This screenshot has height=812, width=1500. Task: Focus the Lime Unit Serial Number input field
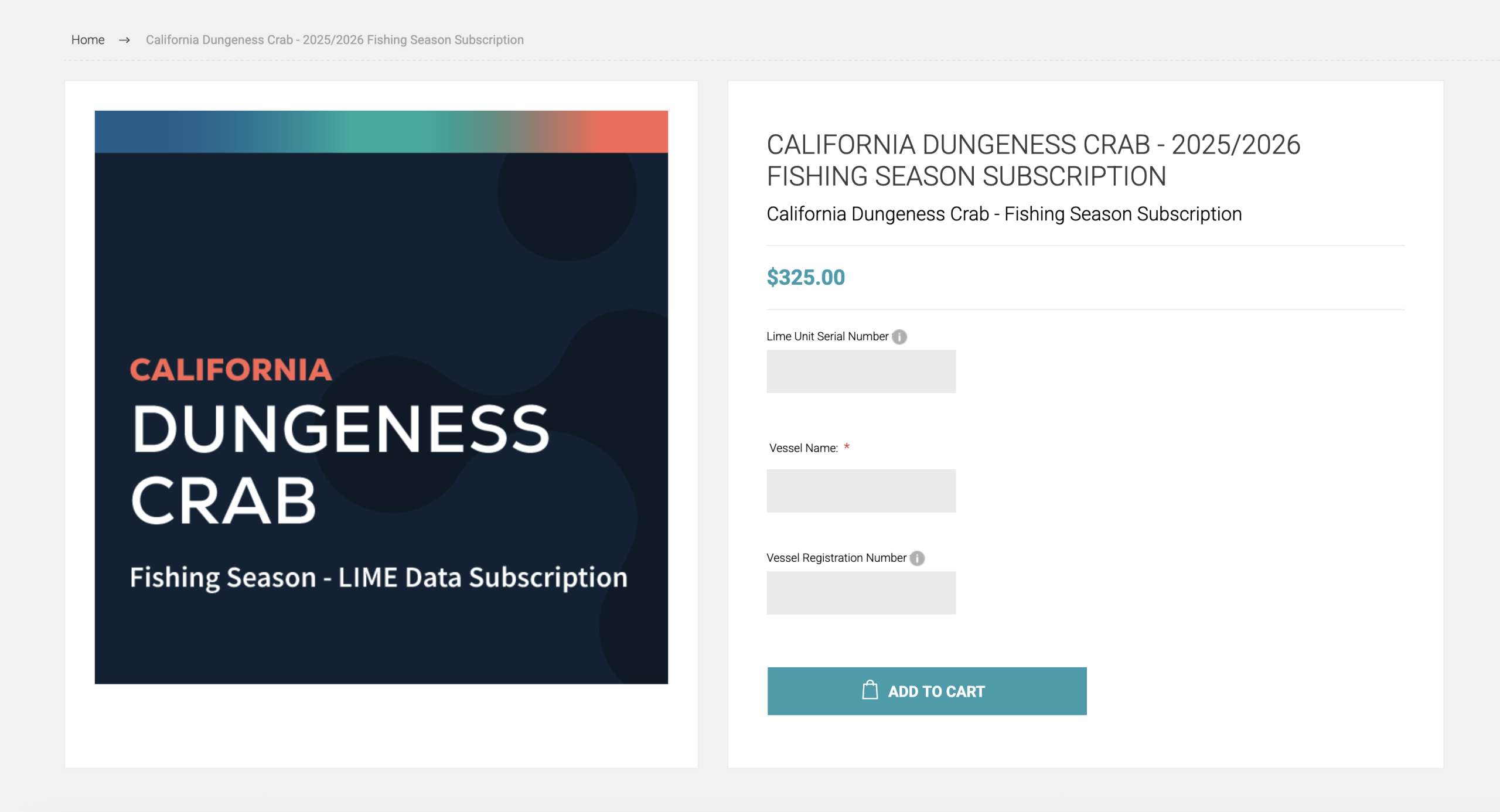click(861, 371)
